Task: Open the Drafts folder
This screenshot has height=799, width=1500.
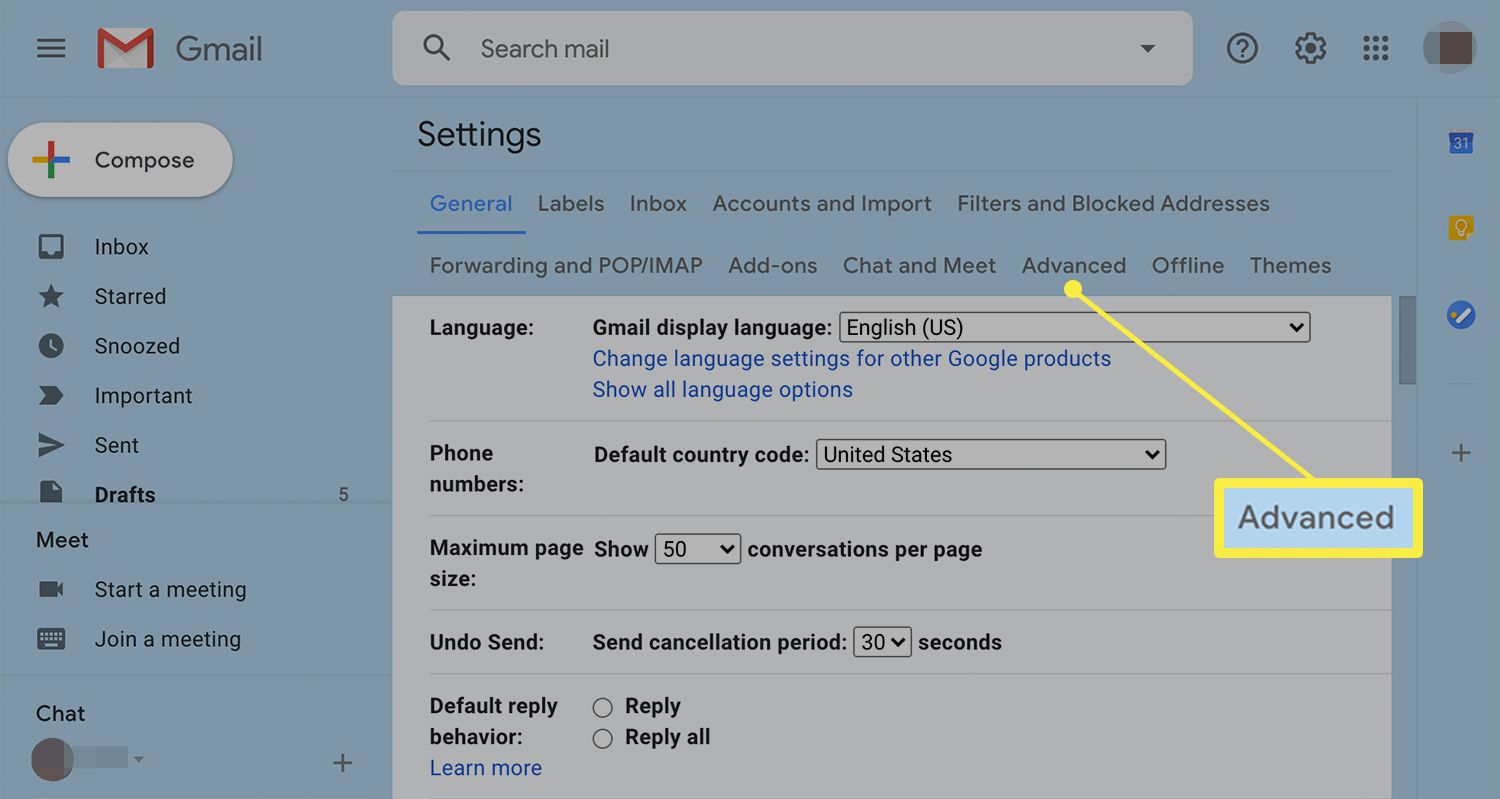Action: point(125,494)
